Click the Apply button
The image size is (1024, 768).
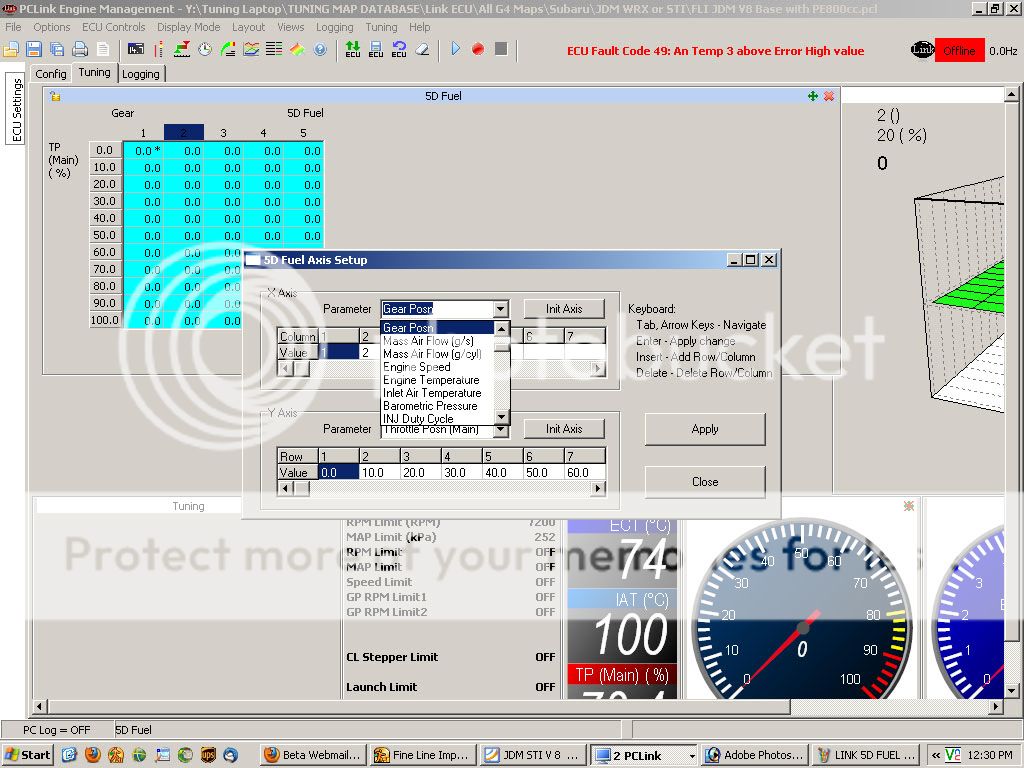click(704, 429)
